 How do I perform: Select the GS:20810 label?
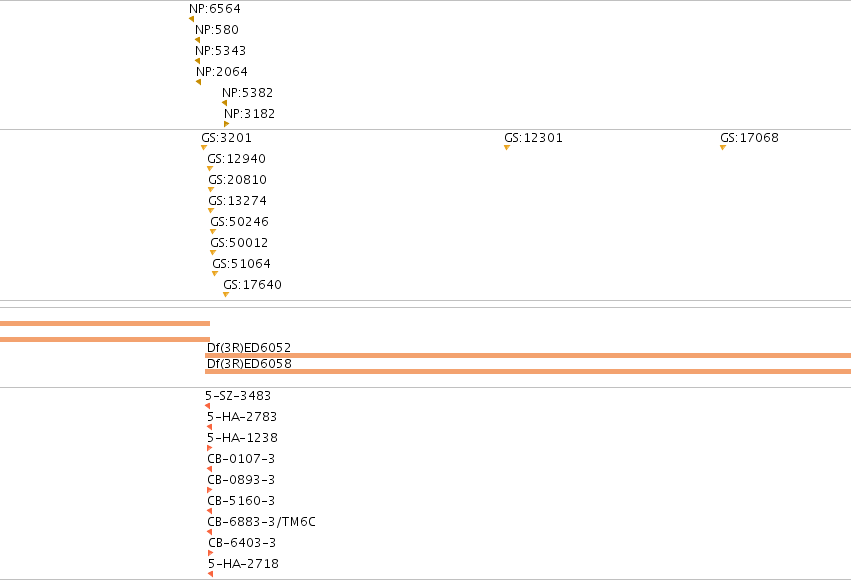(238, 180)
